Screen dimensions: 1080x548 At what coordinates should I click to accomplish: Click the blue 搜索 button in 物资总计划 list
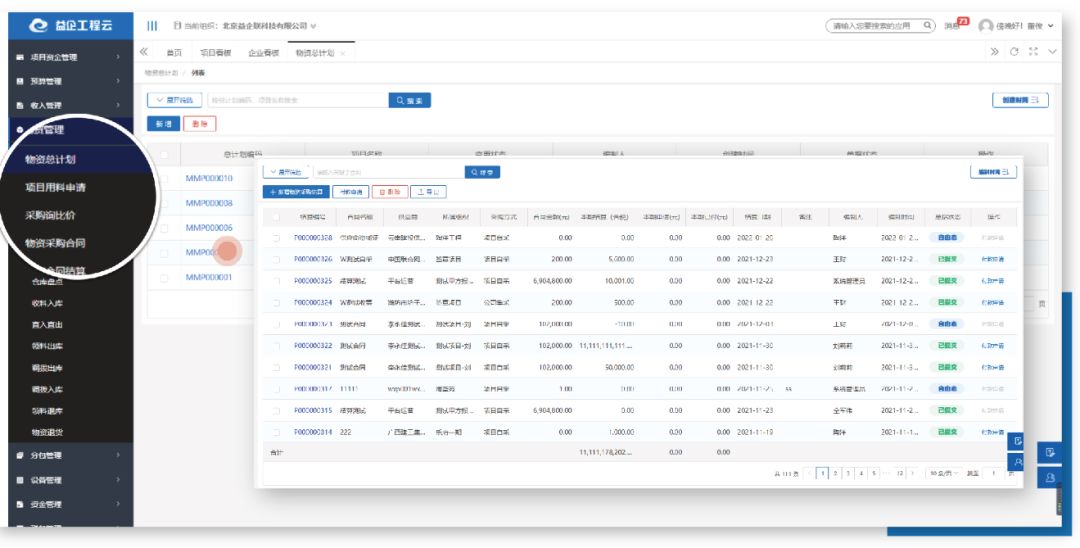click(x=410, y=101)
